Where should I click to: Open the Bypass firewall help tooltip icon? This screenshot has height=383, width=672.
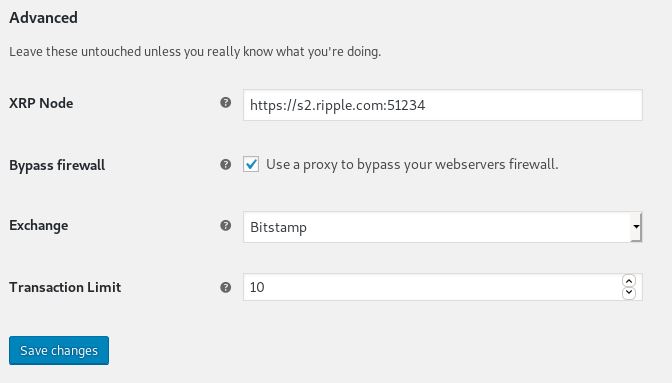[x=225, y=165]
